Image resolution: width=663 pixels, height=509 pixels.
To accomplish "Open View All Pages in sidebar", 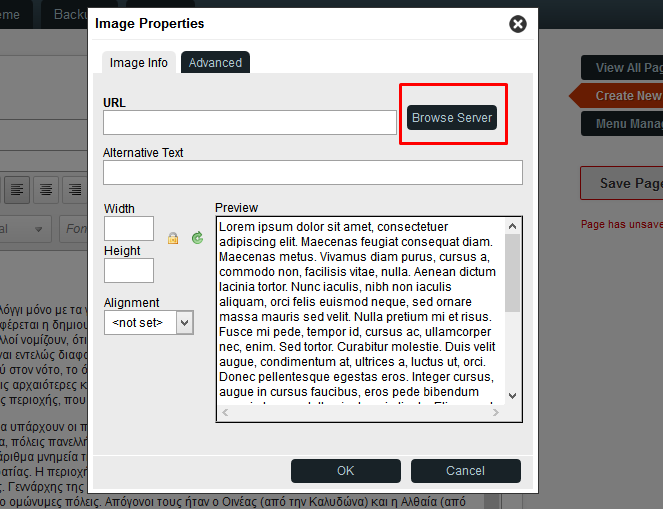I will 622,68.
